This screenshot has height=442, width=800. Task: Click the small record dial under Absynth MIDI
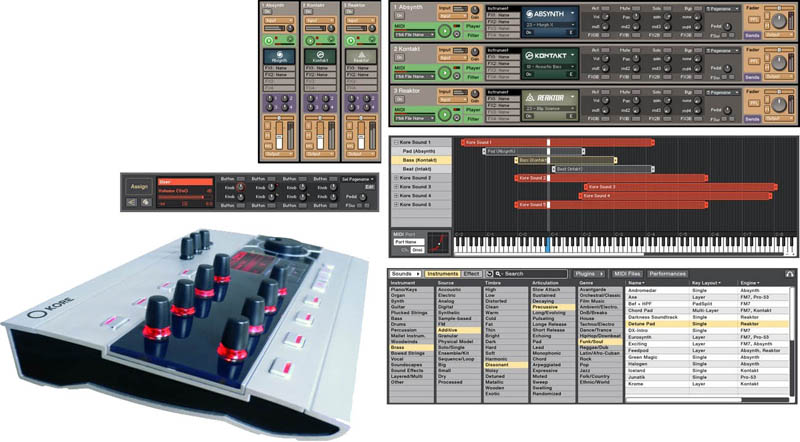click(457, 35)
